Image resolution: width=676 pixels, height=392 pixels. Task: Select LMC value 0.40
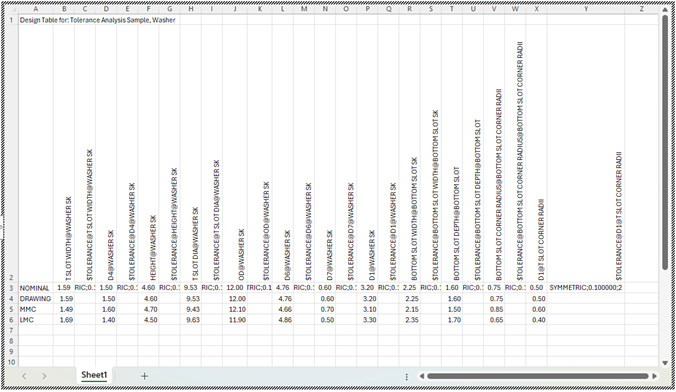[536, 320]
